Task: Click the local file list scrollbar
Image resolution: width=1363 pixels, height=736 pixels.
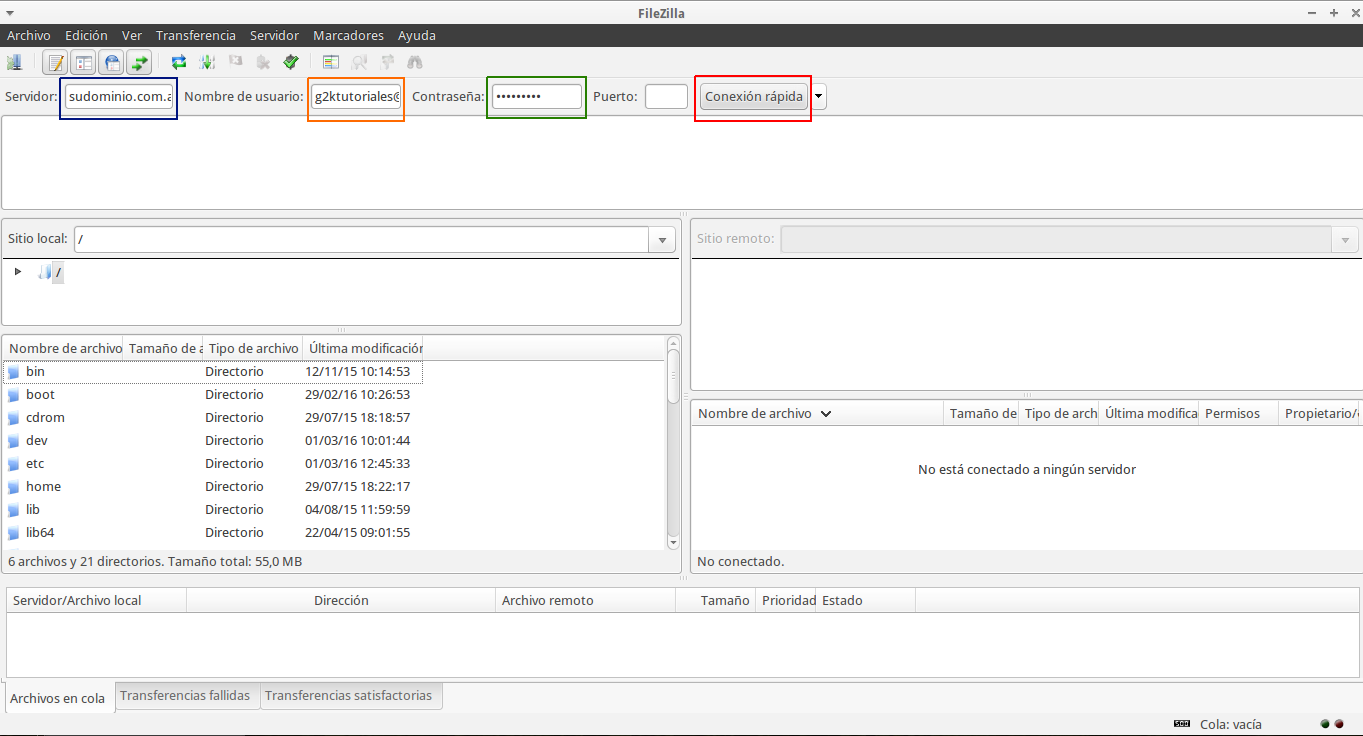Action: point(673,441)
